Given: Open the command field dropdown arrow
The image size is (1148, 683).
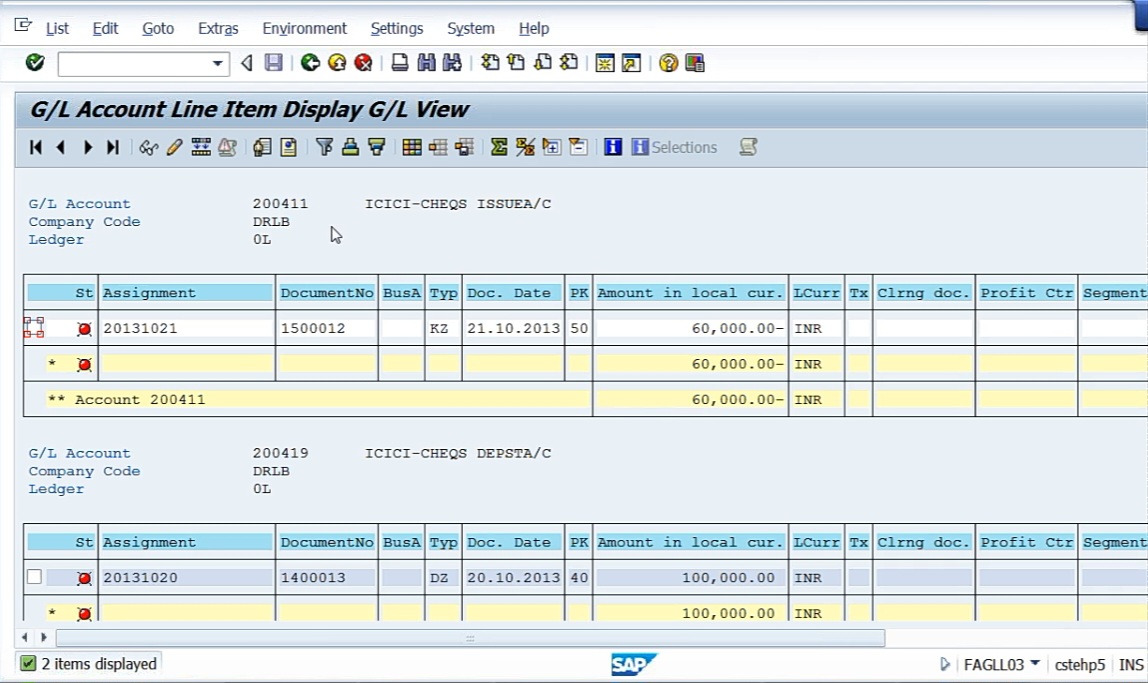Looking at the screenshot, I should click(x=217, y=64).
